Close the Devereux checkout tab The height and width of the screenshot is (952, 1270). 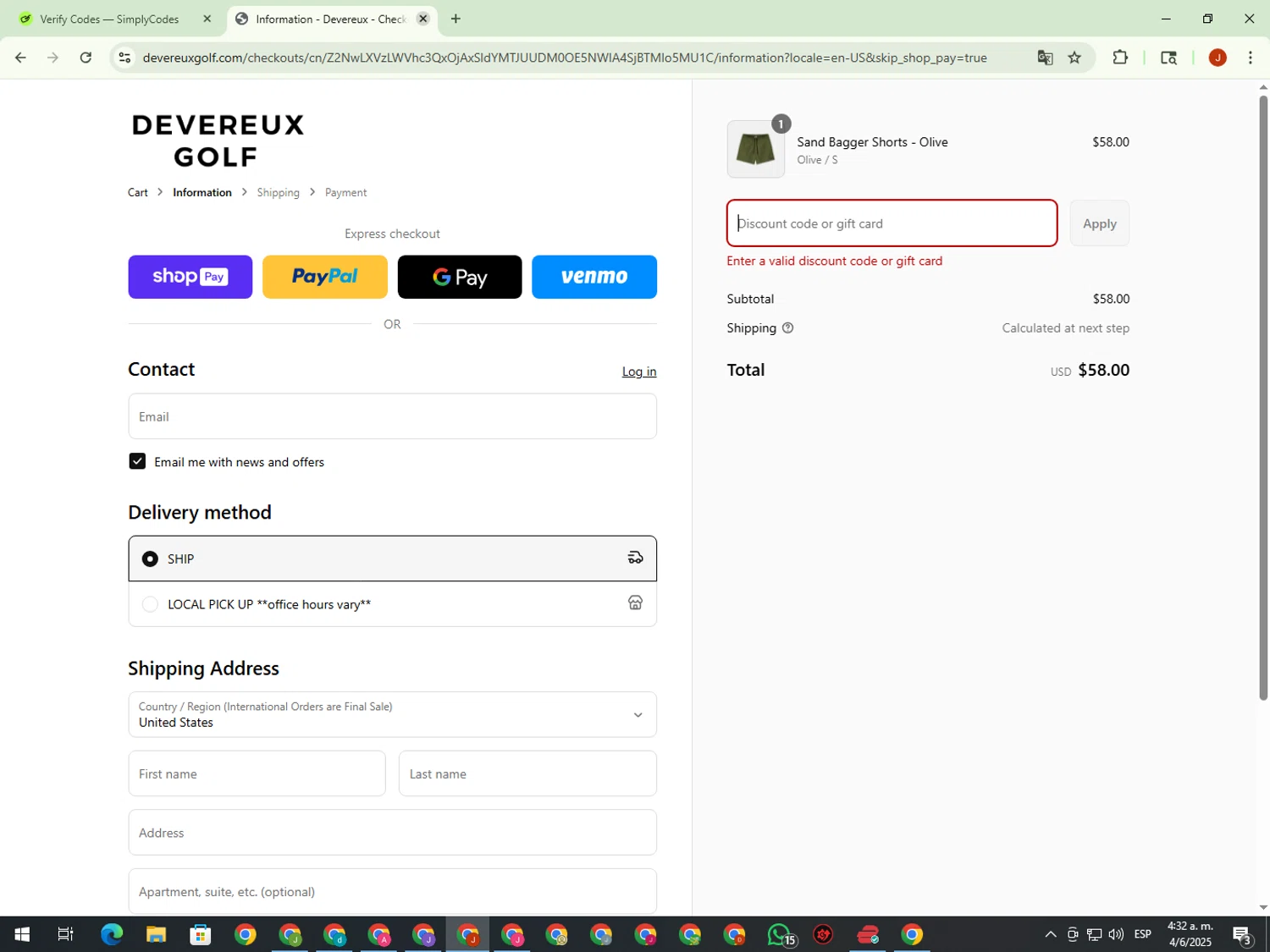pyautogui.click(x=423, y=19)
